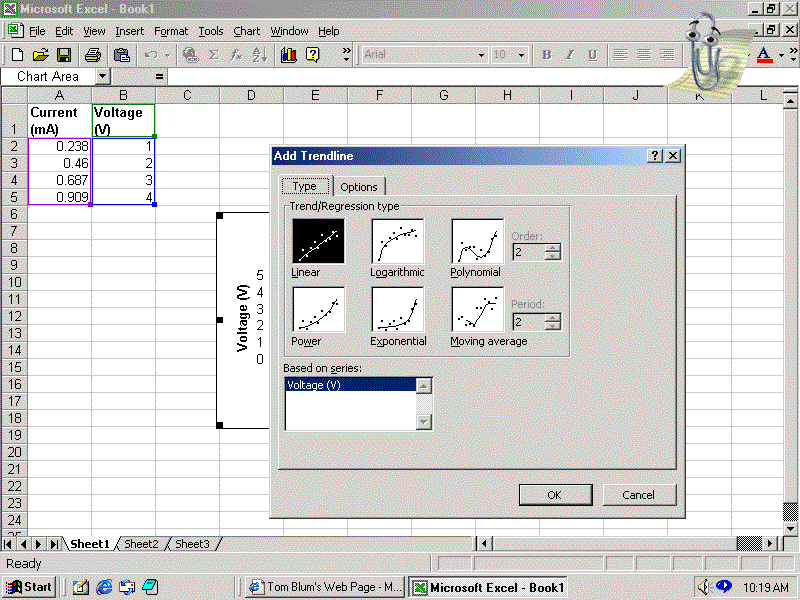The height and width of the screenshot is (600, 800).
Task: Toggle Underline formatting
Action: click(x=592, y=55)
